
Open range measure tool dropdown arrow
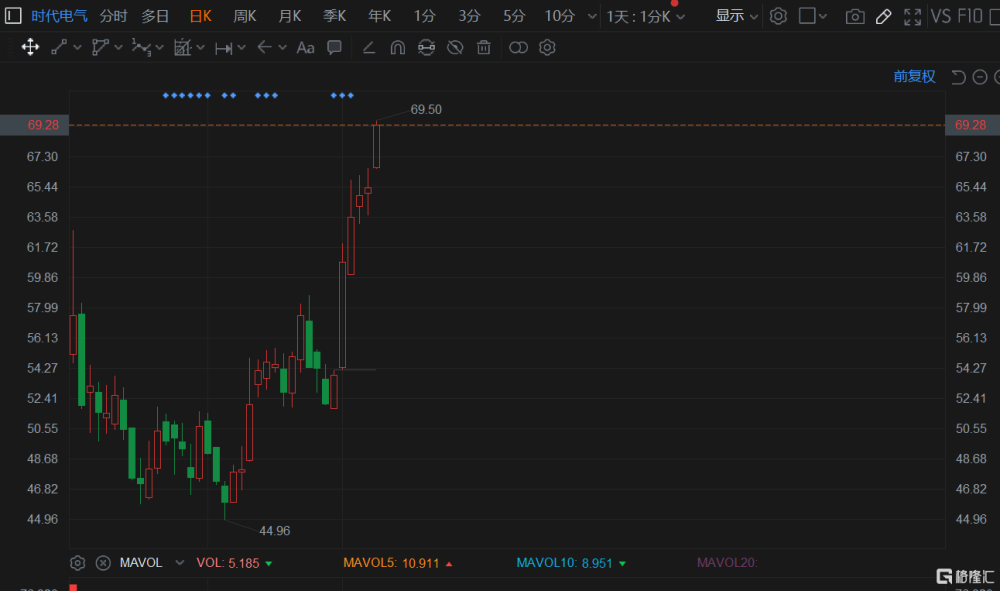tap(241, 47)
